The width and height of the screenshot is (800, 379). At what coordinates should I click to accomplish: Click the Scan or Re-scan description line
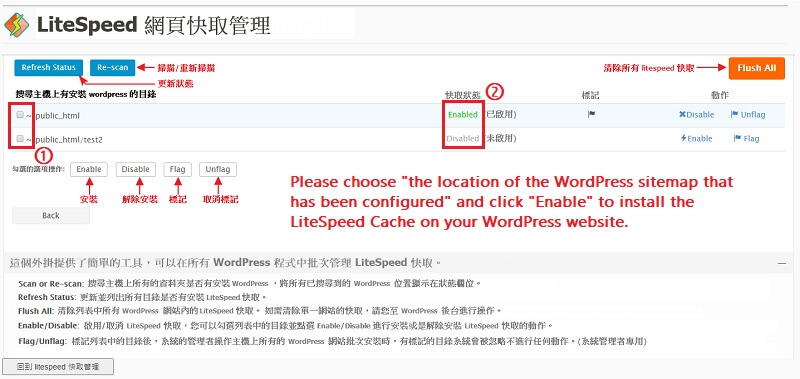[249, 284]
